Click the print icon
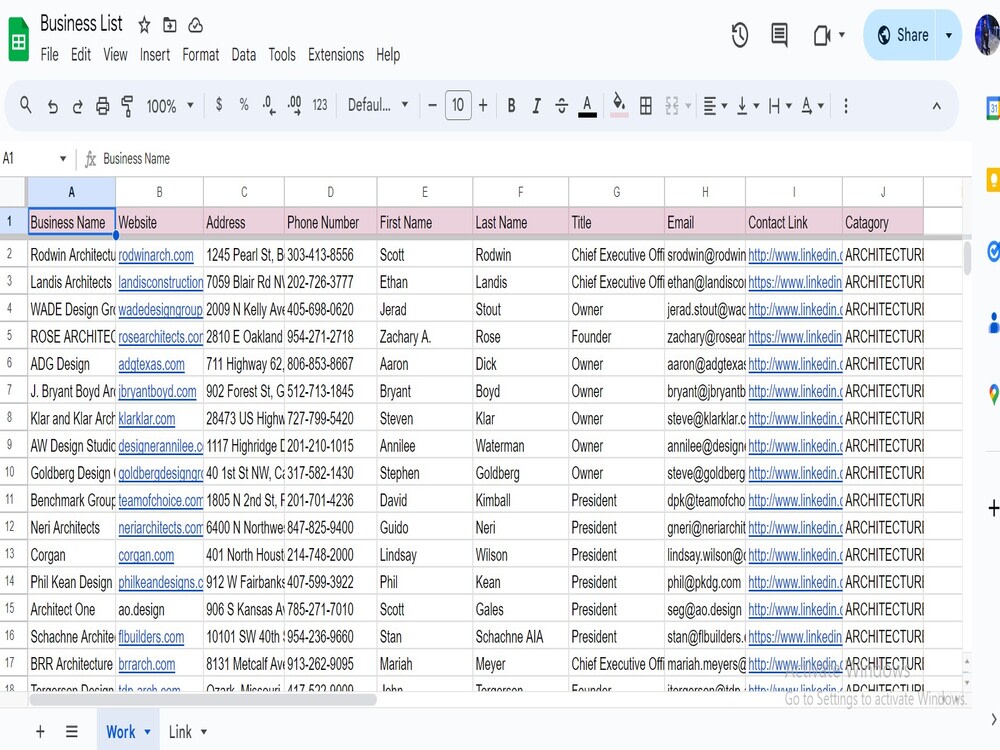 102,104
